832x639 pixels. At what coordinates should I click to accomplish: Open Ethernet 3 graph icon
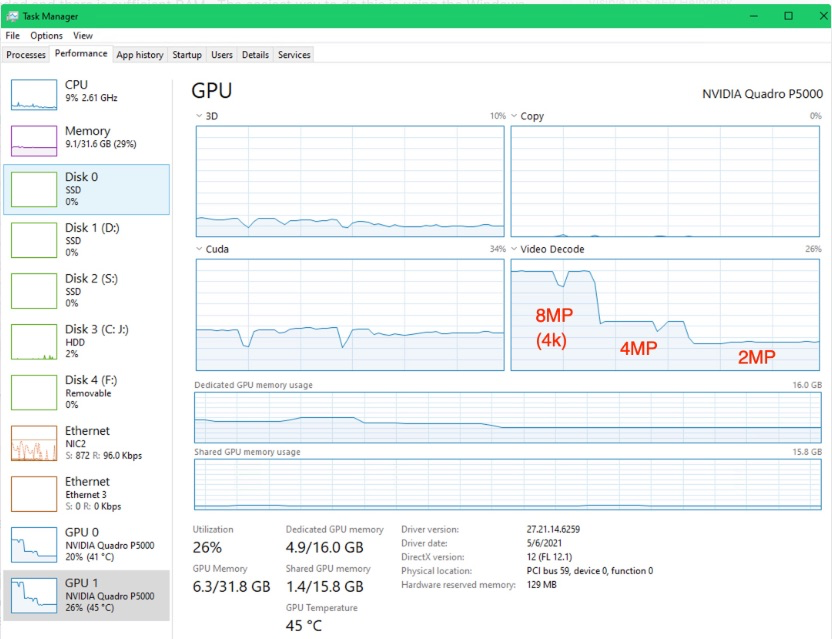[x=34, y=493]
